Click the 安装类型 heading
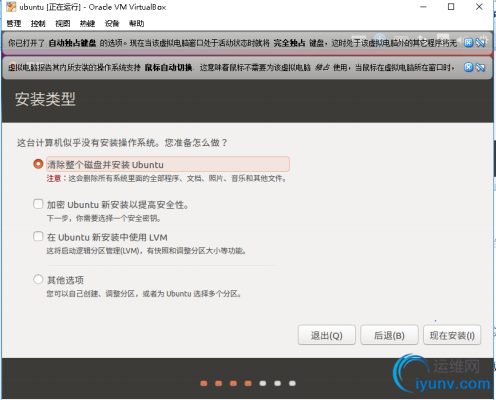Image resolution: width=496 pixels, height=400 pixels. coord(45,99)
